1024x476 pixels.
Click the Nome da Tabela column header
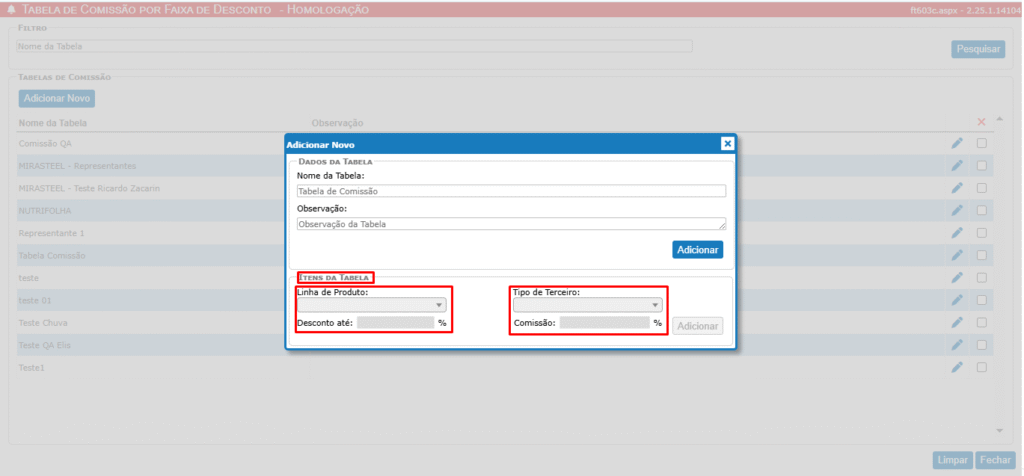pyautogui.click(x=52, y=123)
